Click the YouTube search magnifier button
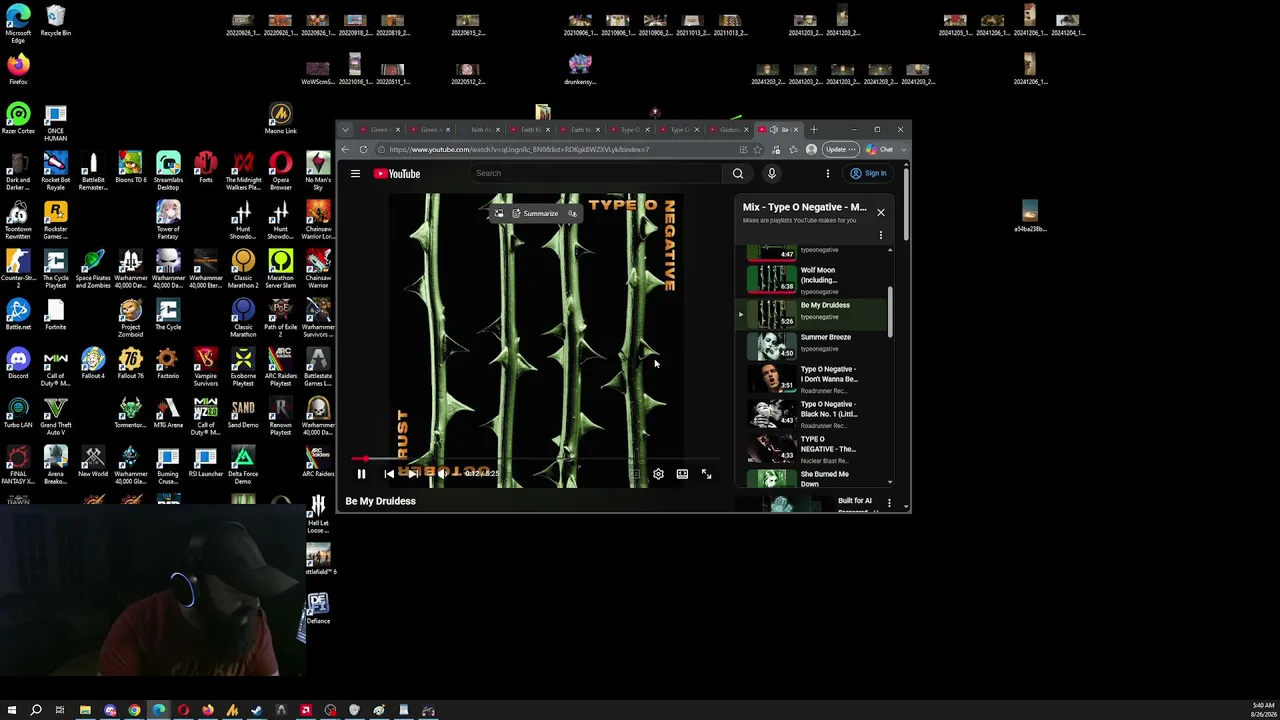 (x=738, y=174)
